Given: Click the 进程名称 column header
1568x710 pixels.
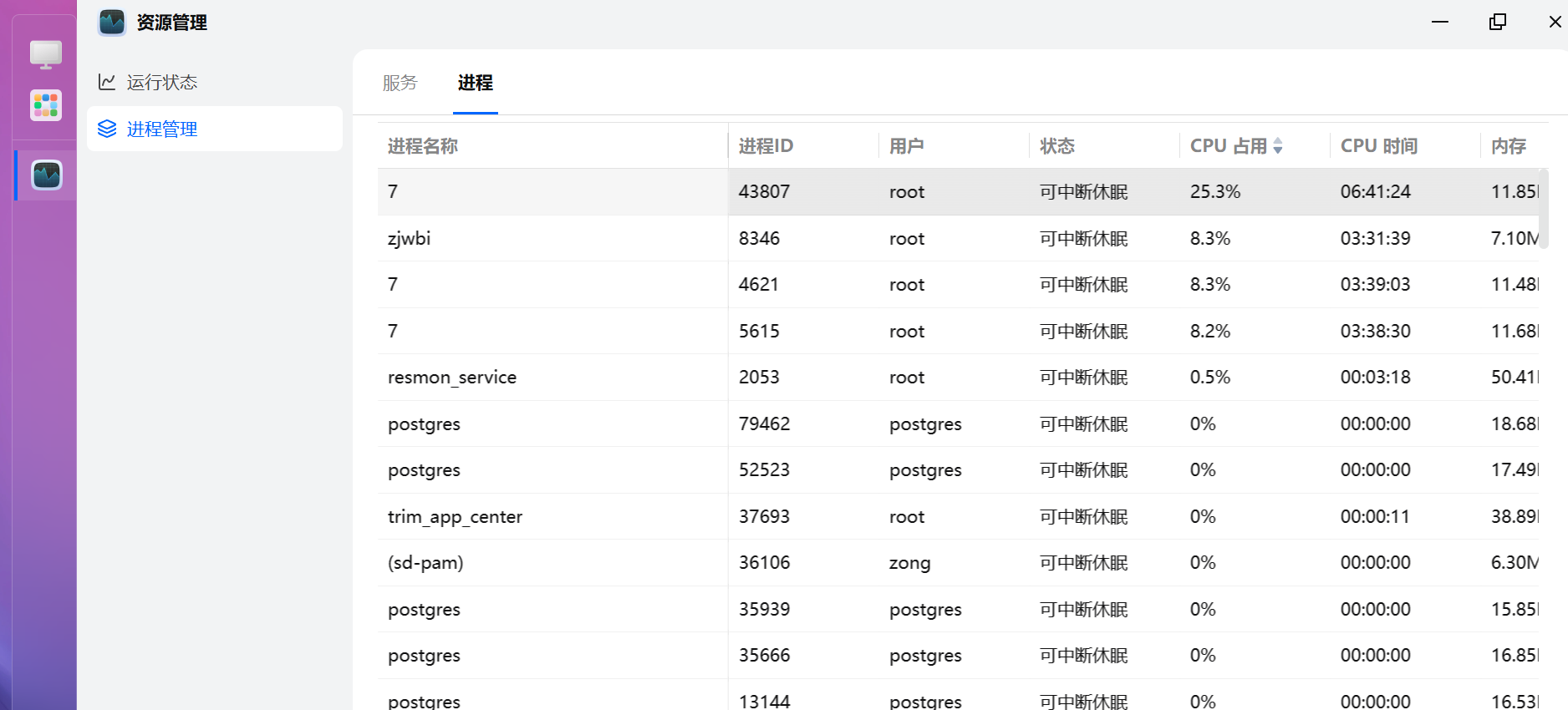Looking at the screenshot, I should (x=423, y=146).
